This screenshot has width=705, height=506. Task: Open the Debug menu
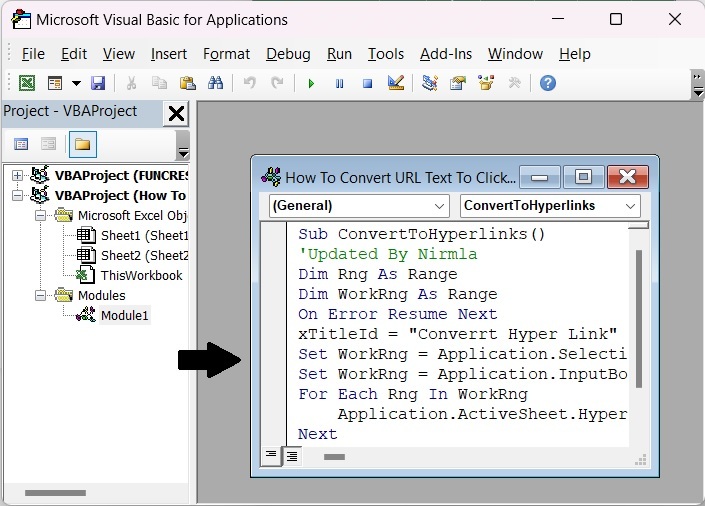tap(288, 54)
